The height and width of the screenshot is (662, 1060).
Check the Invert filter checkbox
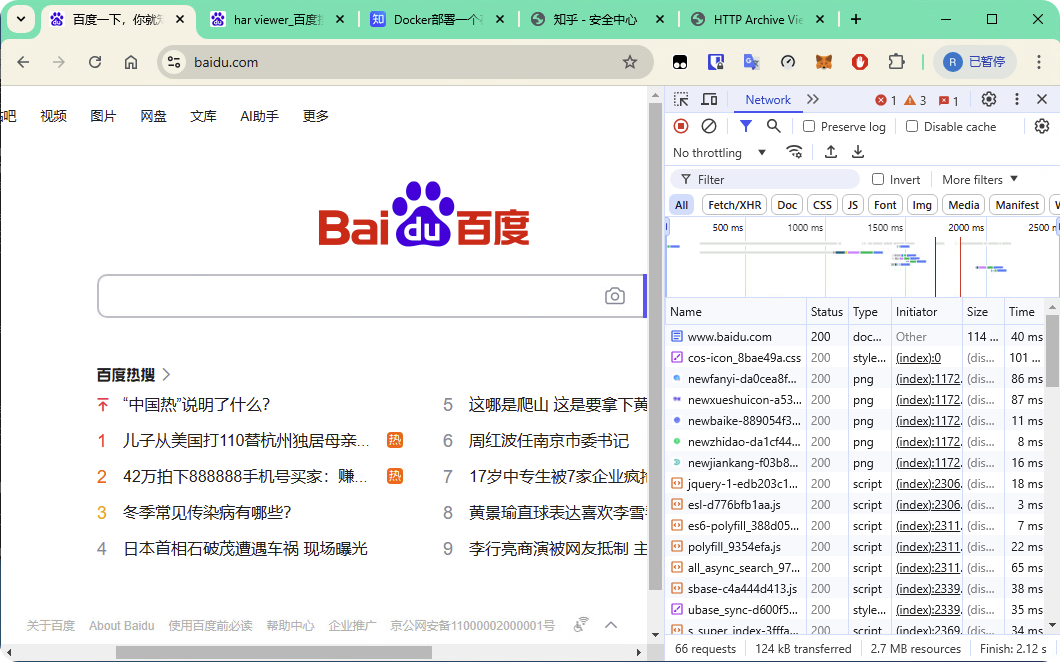point(878,179)
